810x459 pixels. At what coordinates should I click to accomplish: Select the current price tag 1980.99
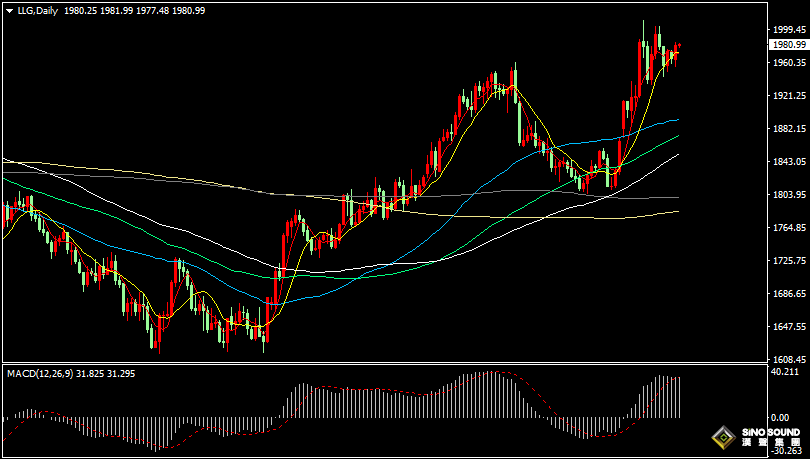[x=788, y=44]
